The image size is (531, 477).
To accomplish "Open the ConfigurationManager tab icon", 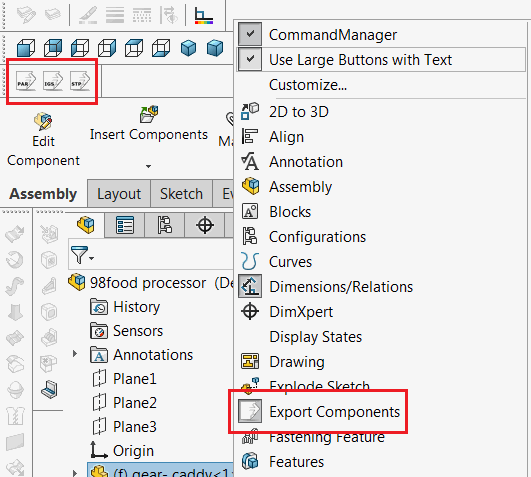I will (x=165, y=225).
